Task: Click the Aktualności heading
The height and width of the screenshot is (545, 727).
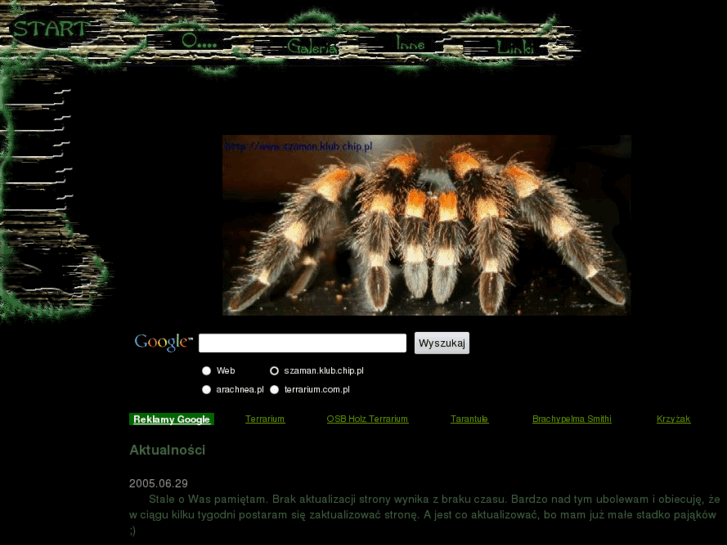Action: point(167,450)
